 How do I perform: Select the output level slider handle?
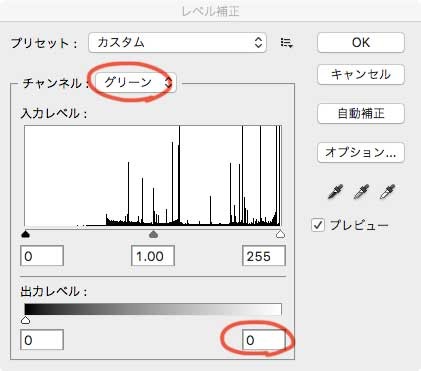click(25, 320)
